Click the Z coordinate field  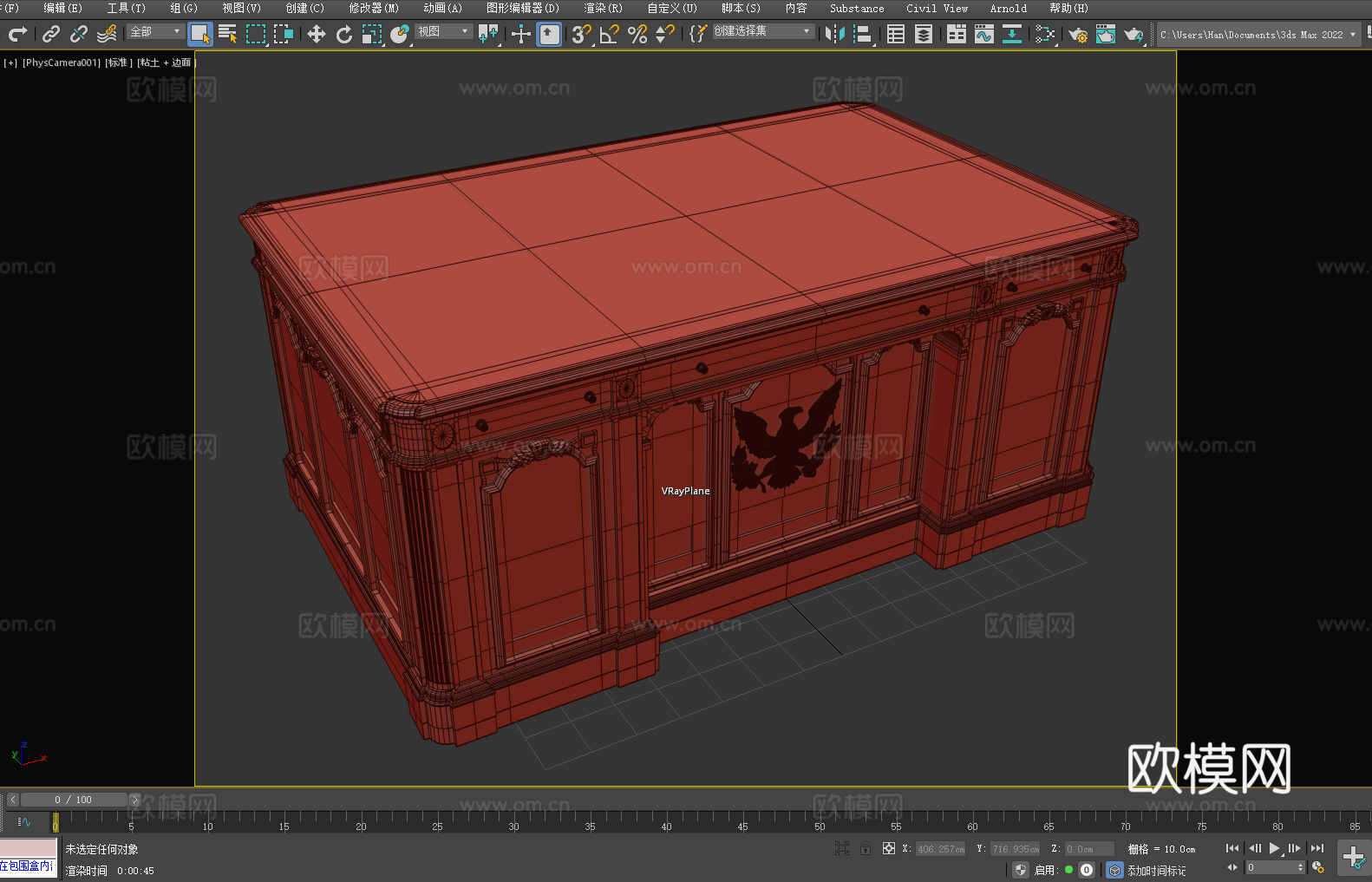[x=1090, y=850]
